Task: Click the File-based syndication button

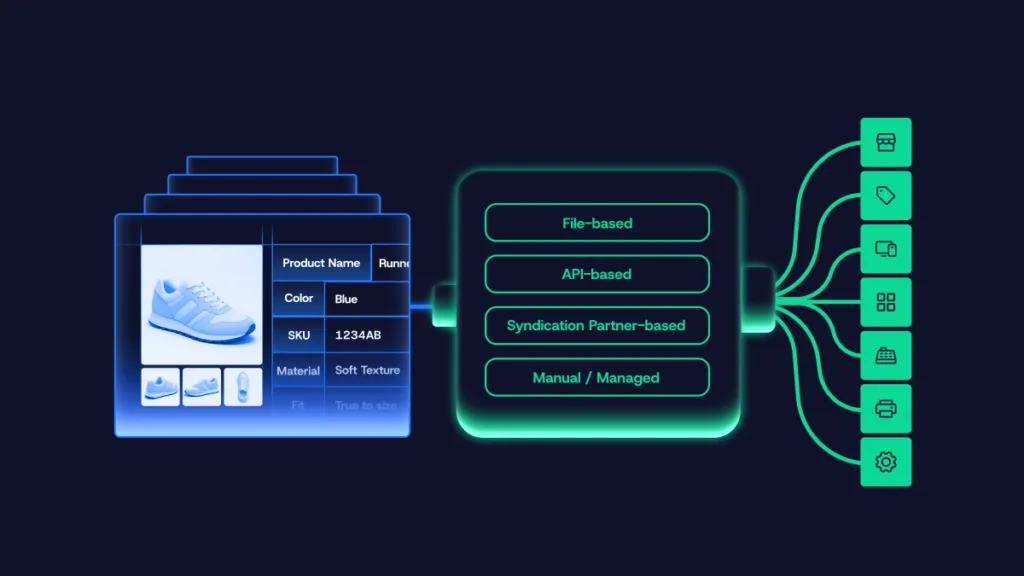Action: click(x=597, y=222)
